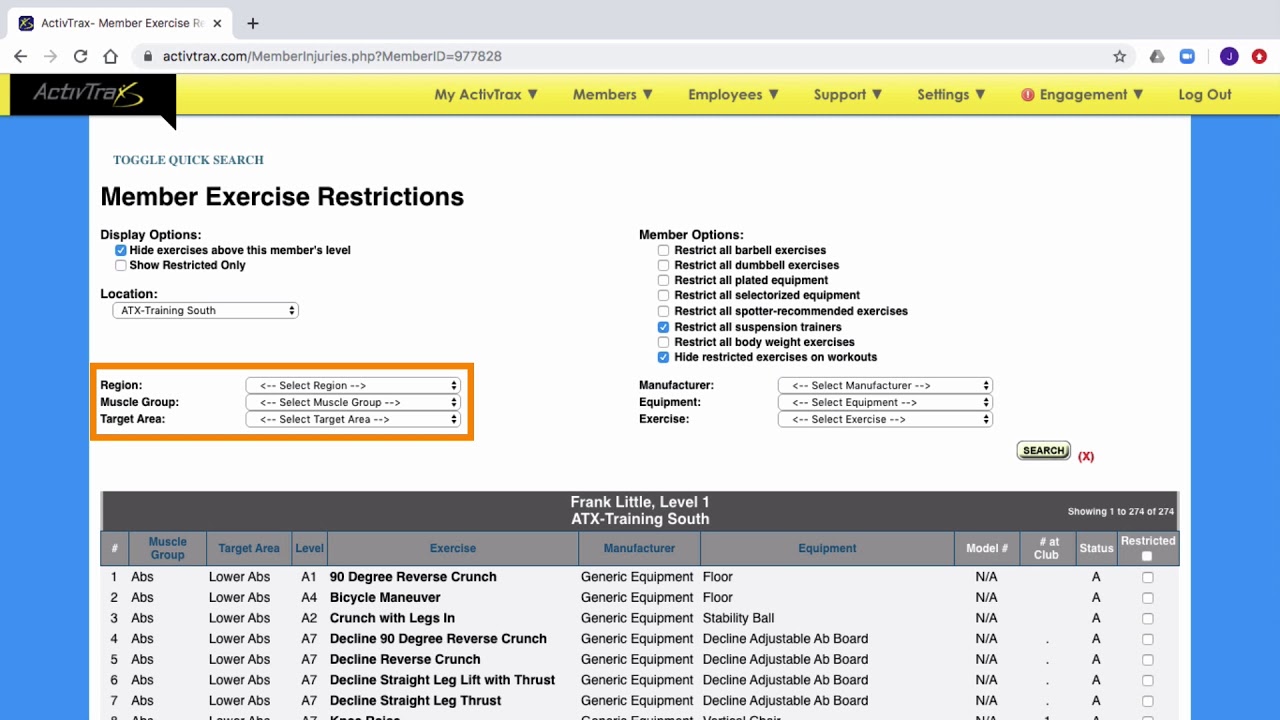Click the Log Out link
1280x720 pixels.
click(1205, 94)
